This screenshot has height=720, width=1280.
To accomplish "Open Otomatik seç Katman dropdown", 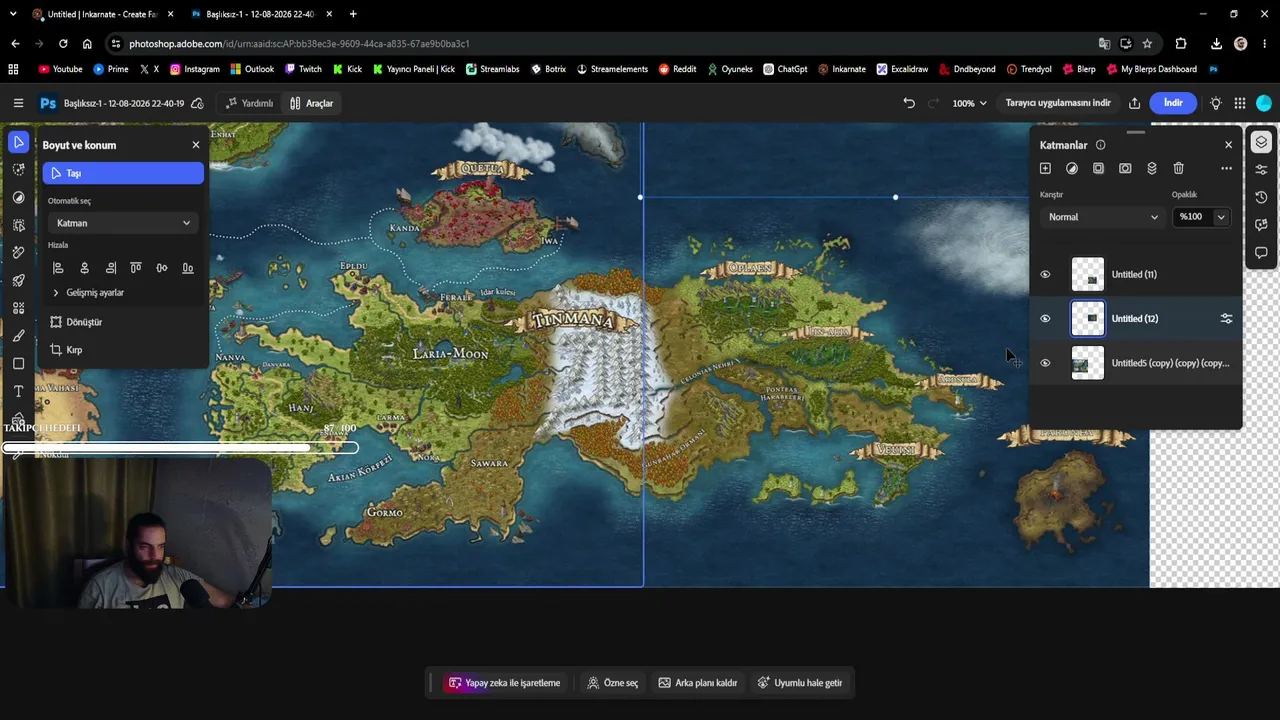I will tap(123, 223).
